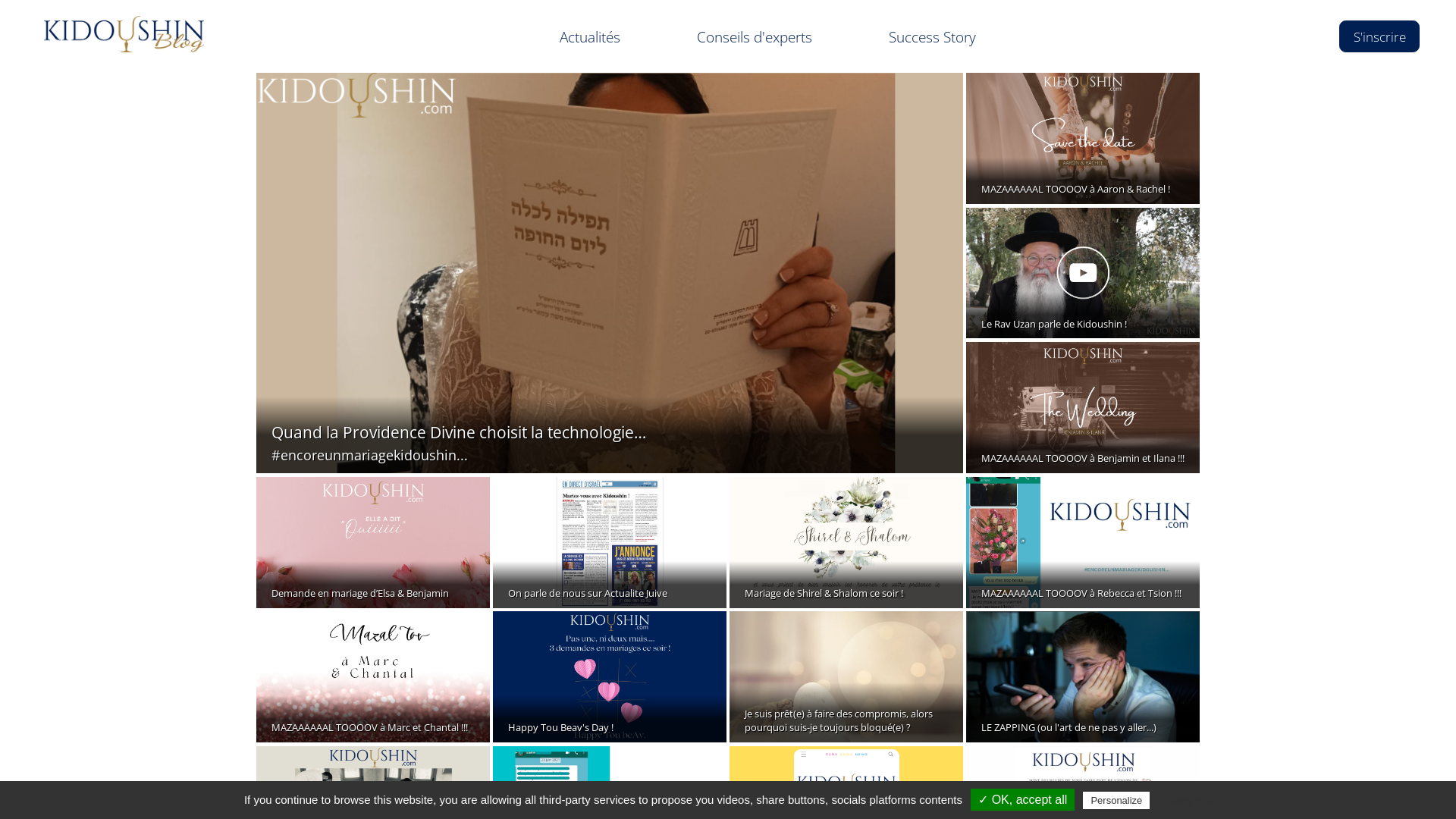Click the S'inscrire button
Screen dimensions: 1456x819
[x=1379, y=36]
